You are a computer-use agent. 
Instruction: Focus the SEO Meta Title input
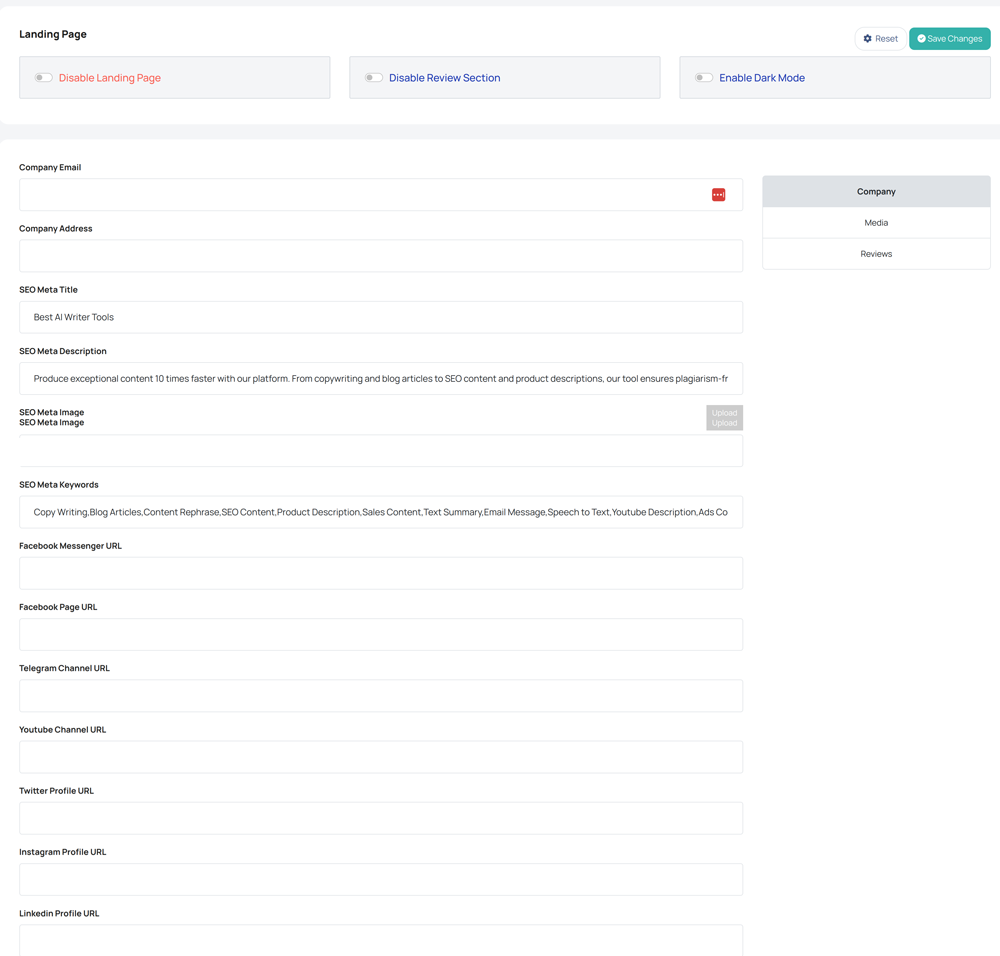coord(380,317)
